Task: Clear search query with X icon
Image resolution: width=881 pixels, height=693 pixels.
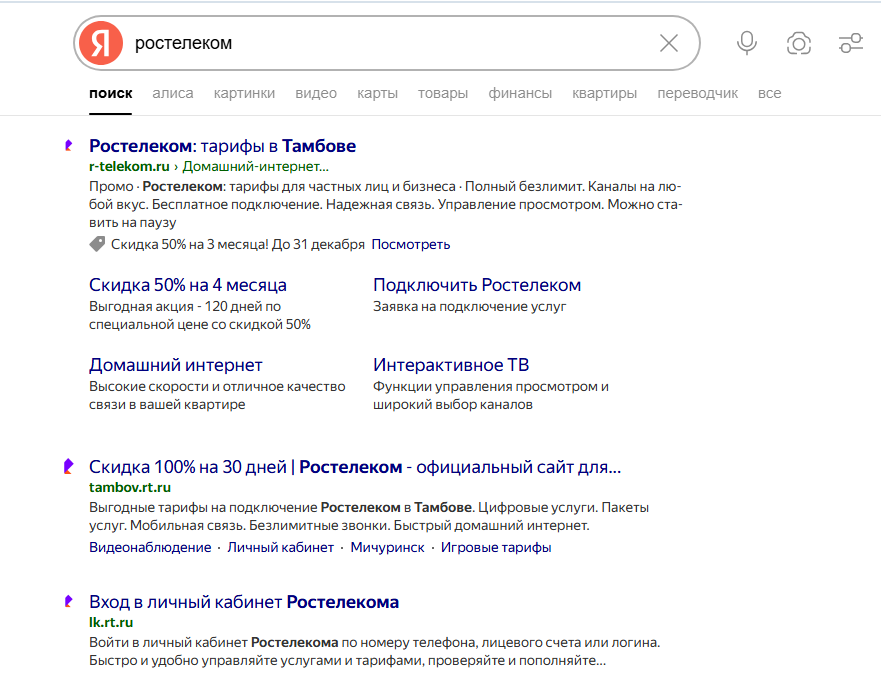Action: 669,43
